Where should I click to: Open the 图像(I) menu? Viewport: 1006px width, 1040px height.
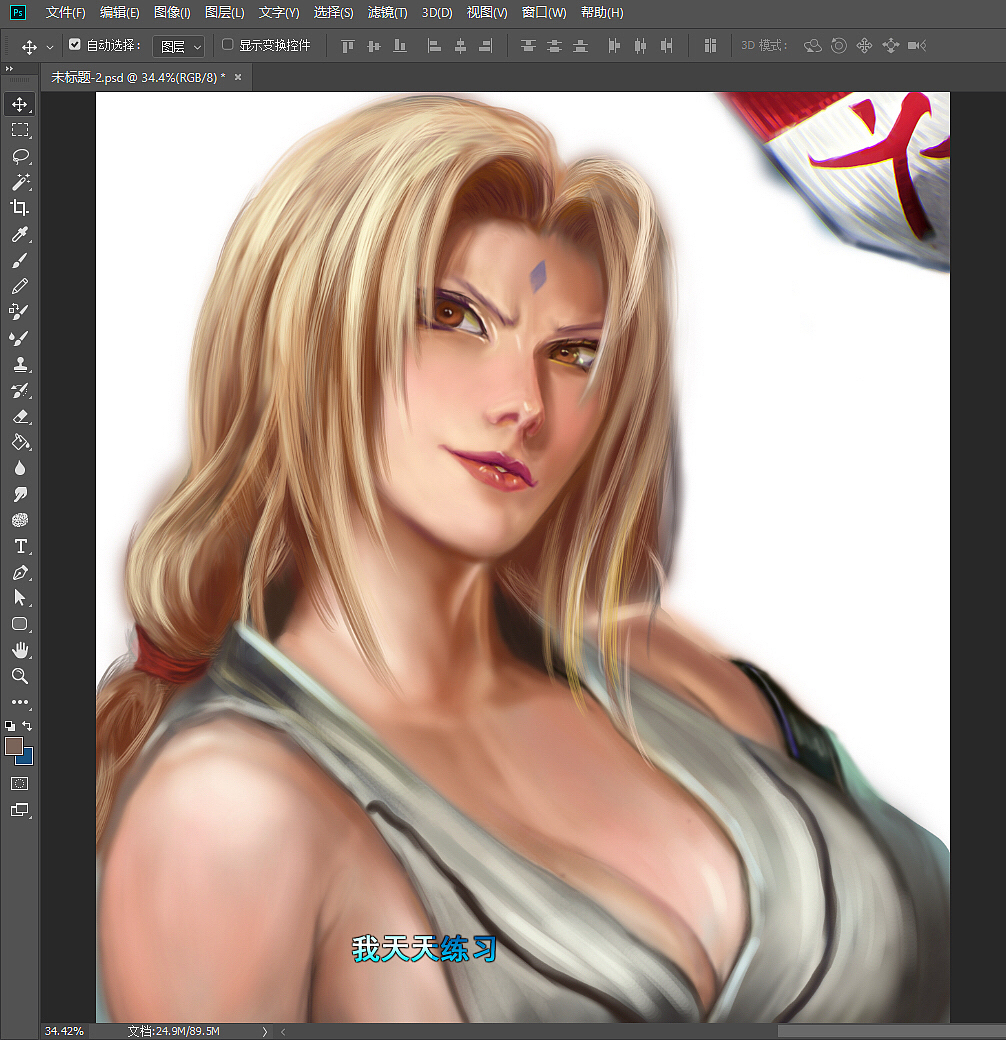172,13
